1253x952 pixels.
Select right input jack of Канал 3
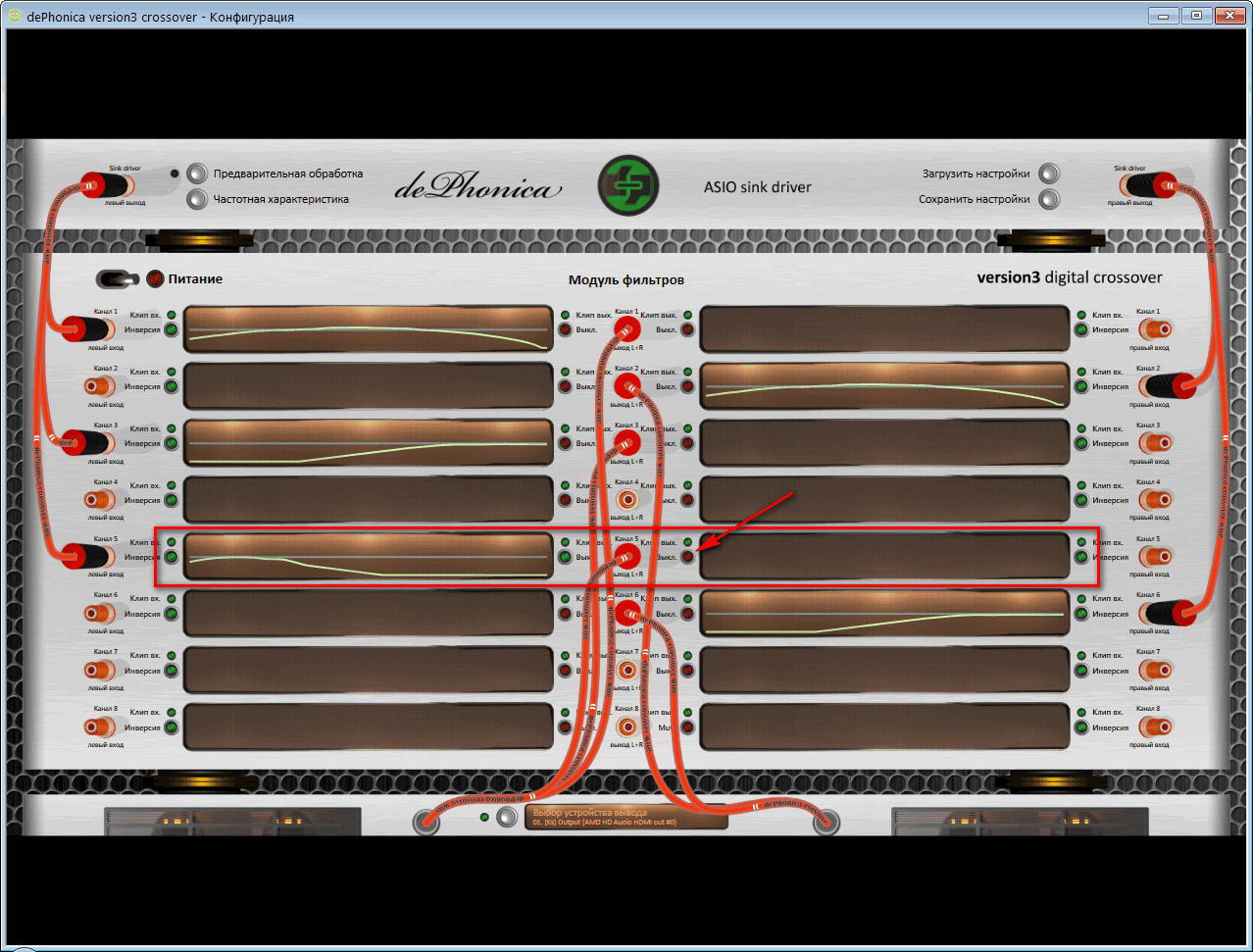point(1155,443)
